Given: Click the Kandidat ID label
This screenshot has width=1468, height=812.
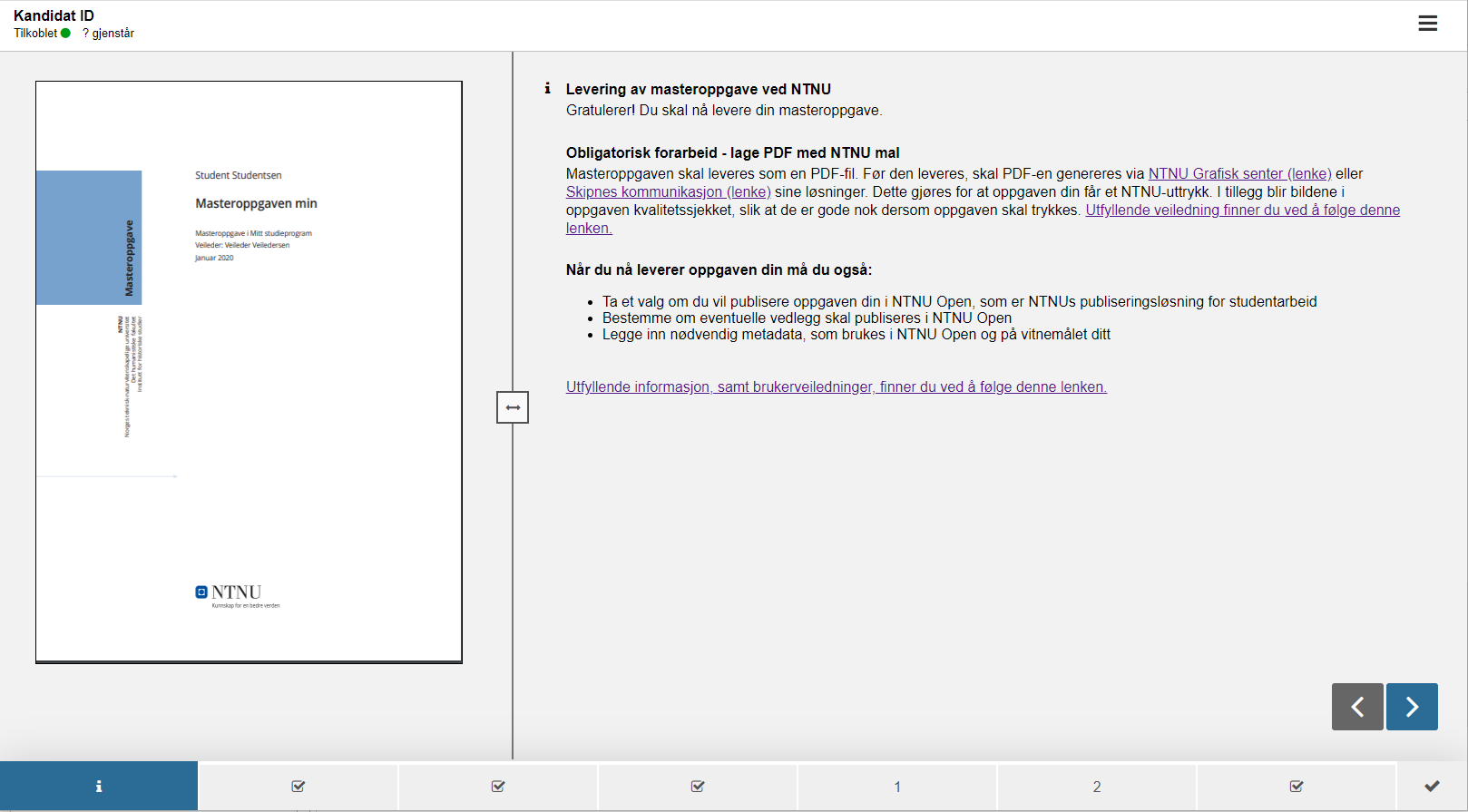Looking at the screenshot, I should point(54,15).
